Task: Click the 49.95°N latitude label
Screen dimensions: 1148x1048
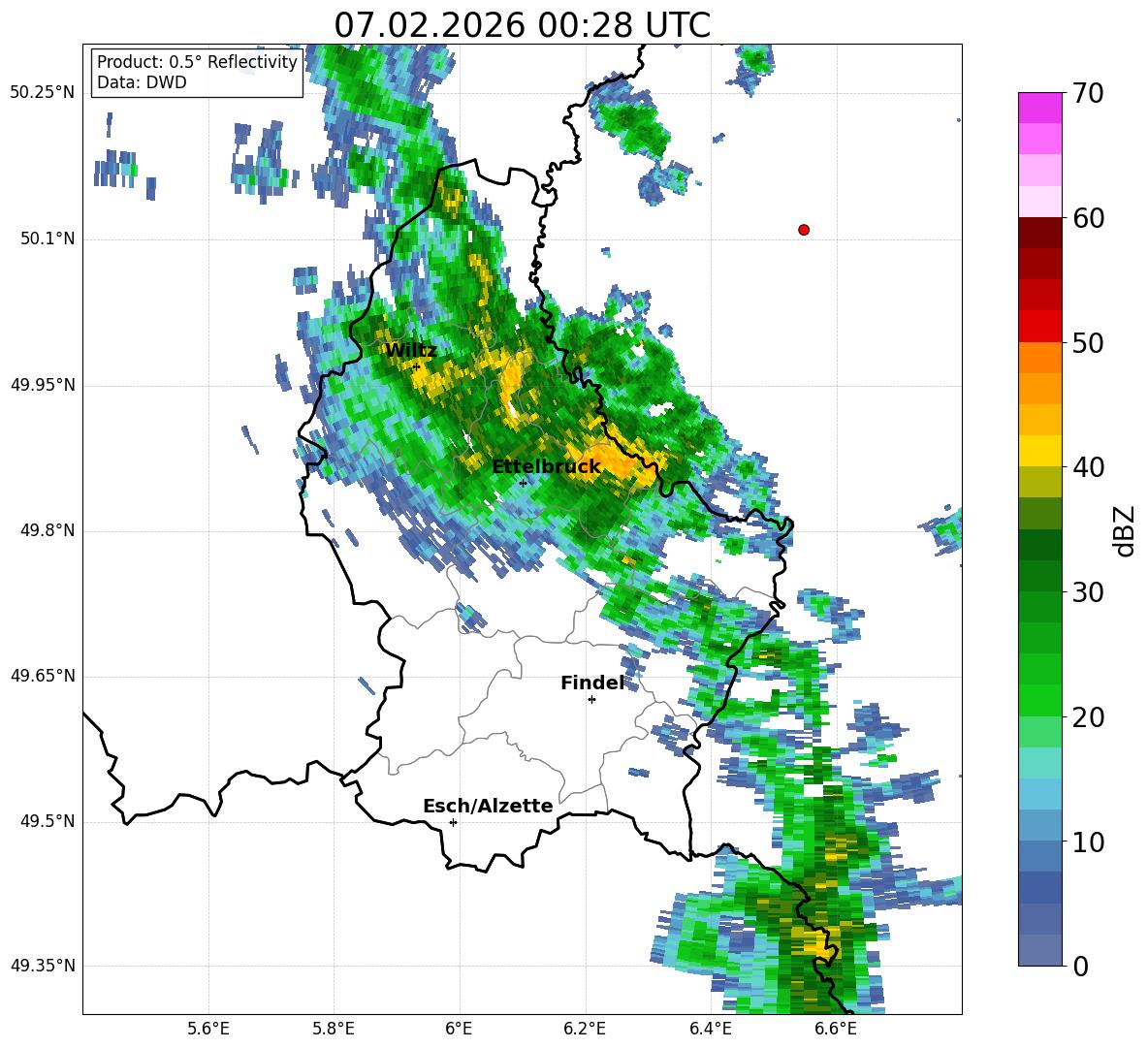Action: point(42,384)
